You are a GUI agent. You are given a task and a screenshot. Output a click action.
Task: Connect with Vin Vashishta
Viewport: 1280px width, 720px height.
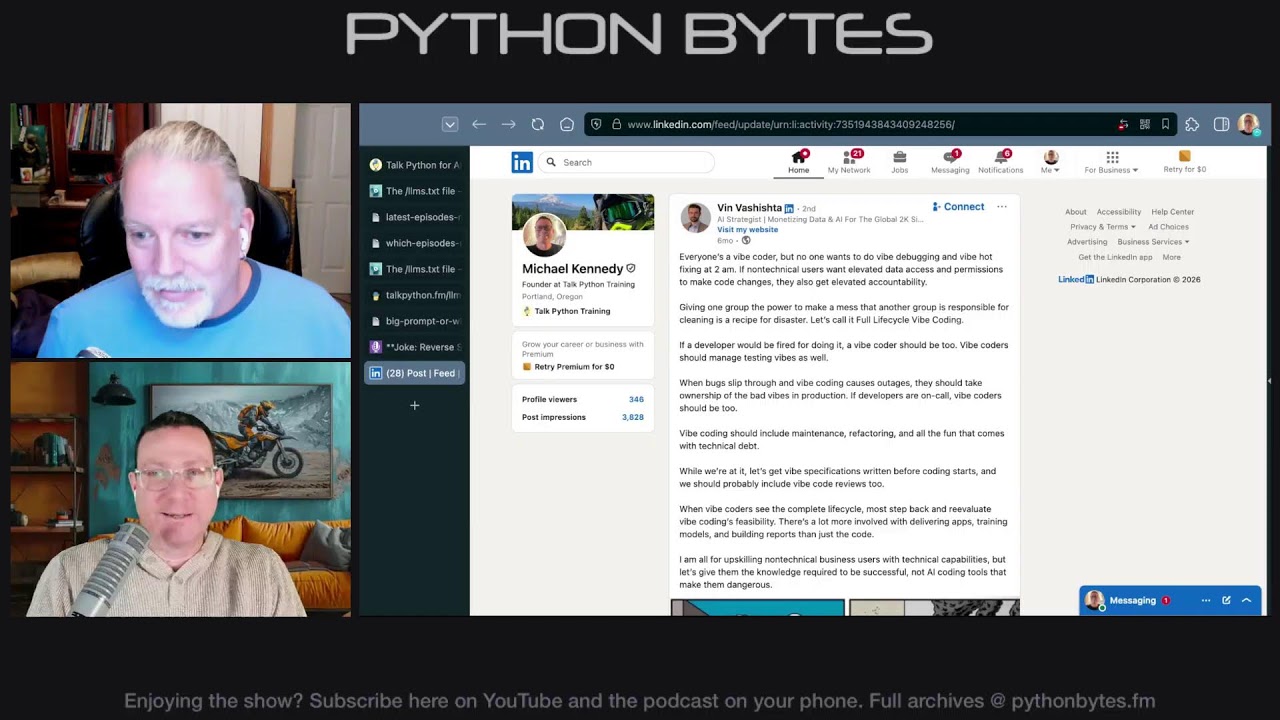point(958,207)
